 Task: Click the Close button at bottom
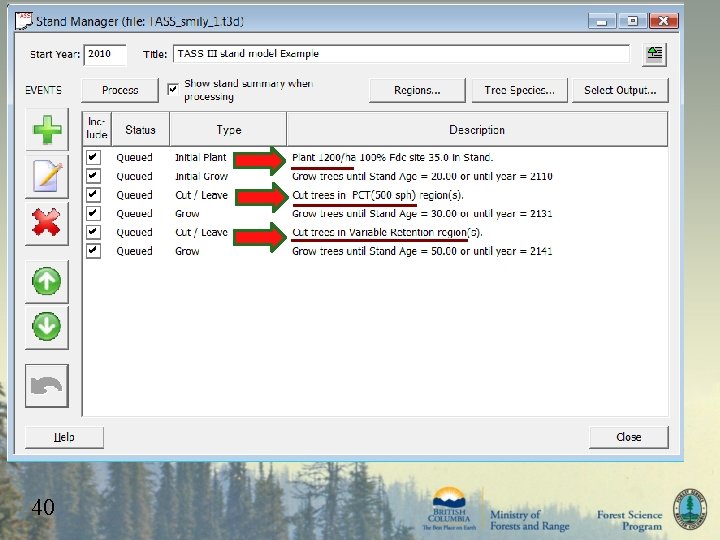point(629,437)
